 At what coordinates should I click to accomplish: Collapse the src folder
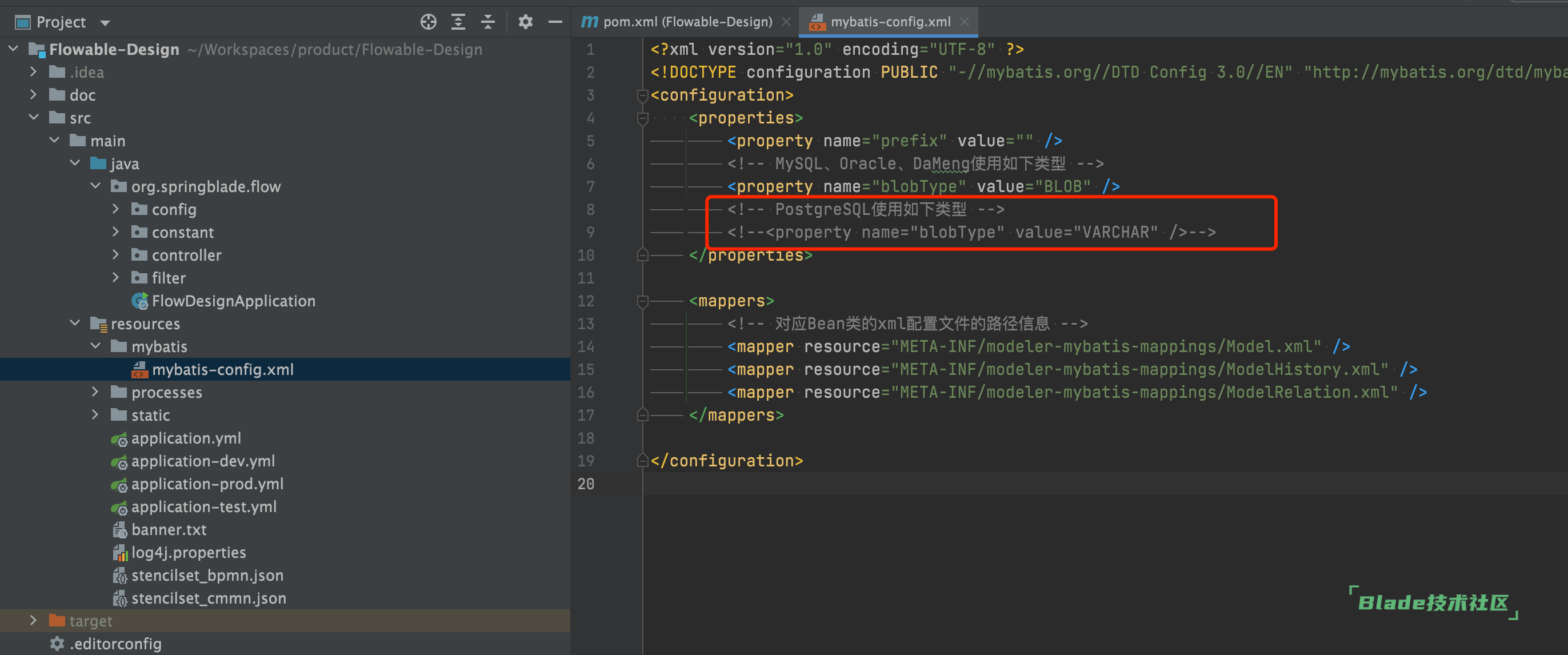[34, 118]
